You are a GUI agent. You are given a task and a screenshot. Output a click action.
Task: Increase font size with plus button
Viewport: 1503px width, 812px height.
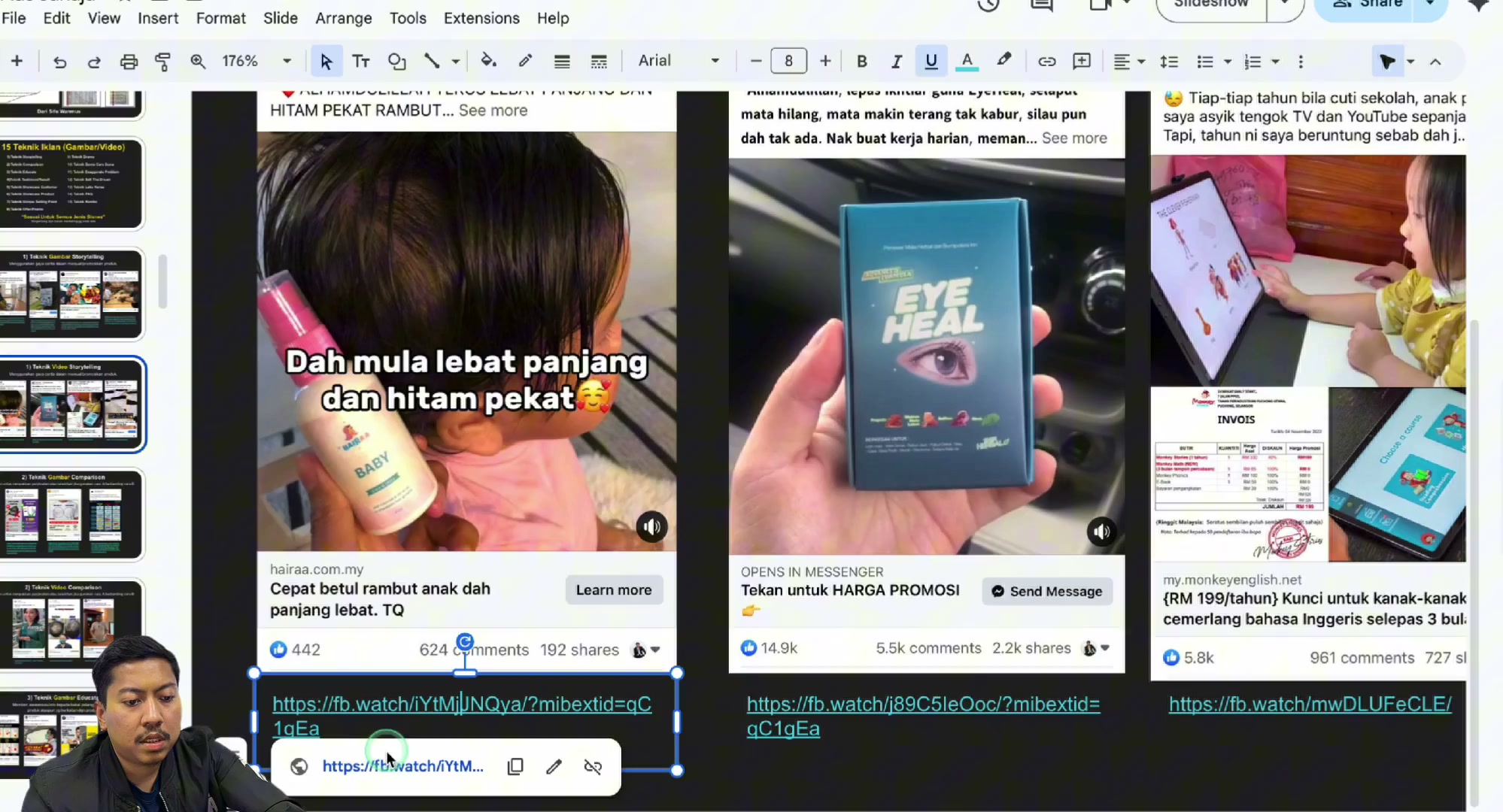tap(825, 61)
